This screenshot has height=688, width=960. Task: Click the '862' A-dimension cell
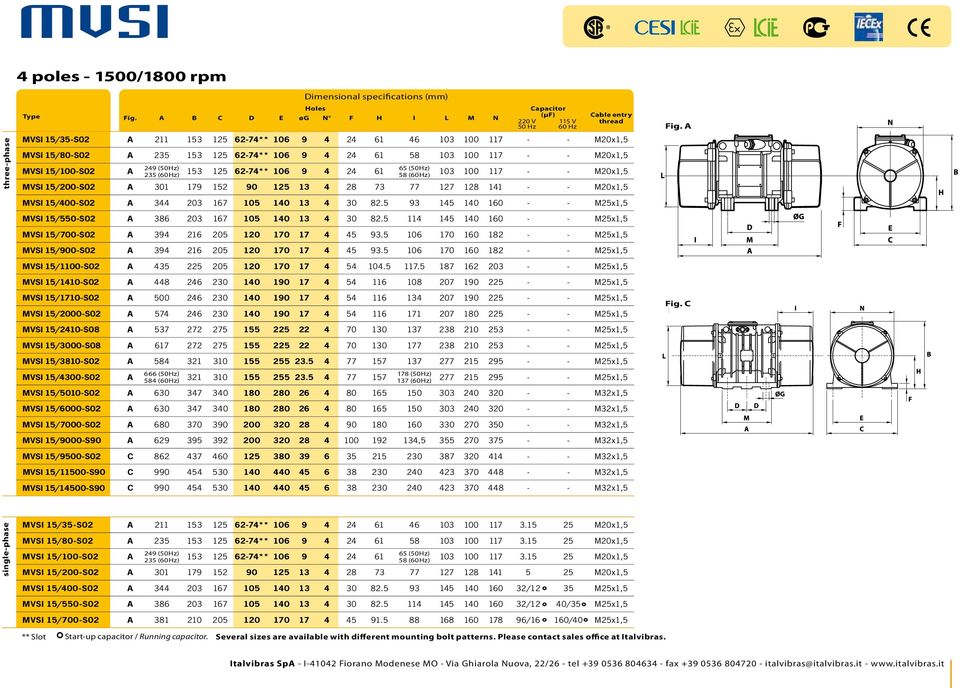pos(162,456)
